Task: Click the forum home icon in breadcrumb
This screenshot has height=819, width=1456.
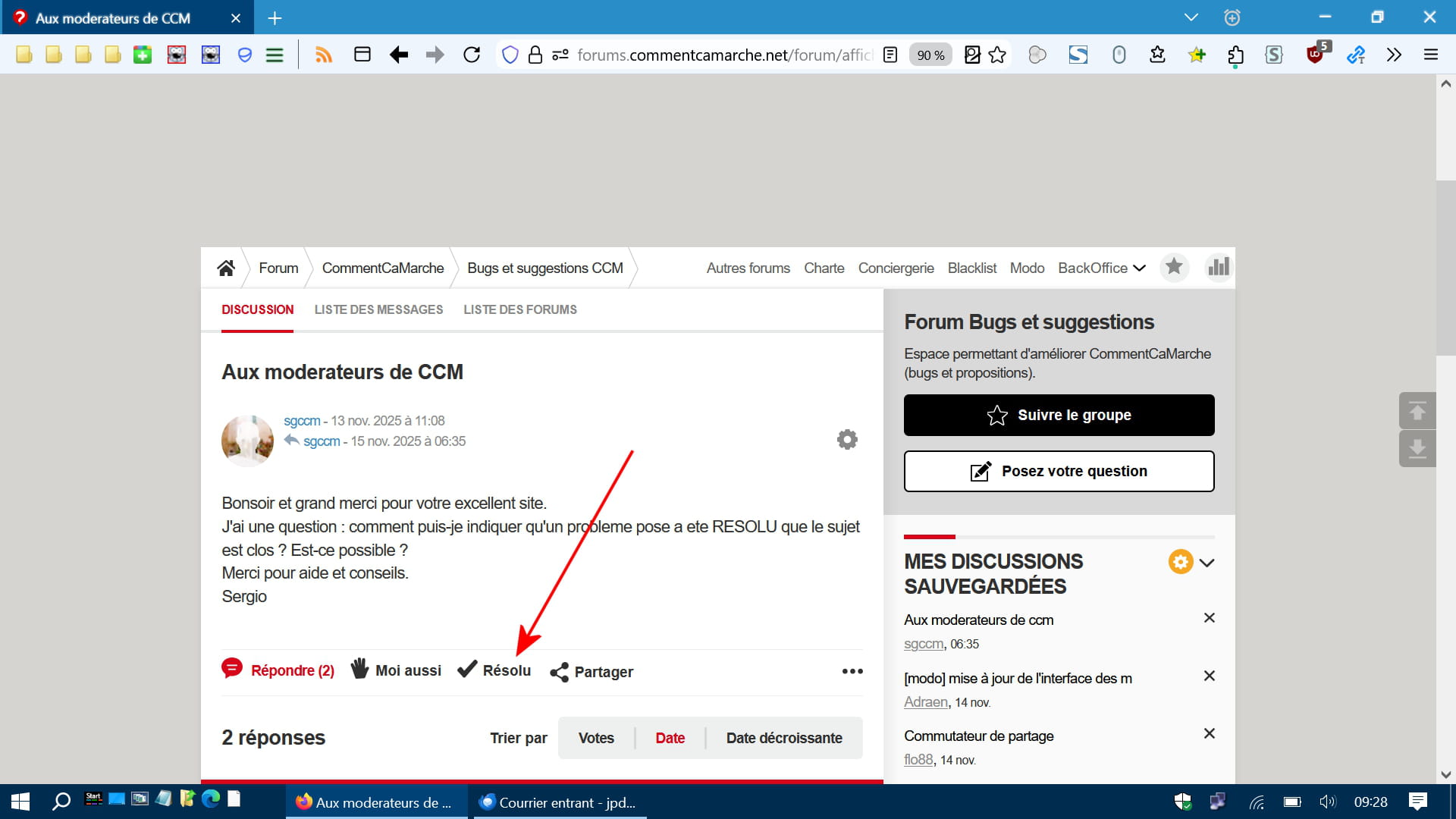Action: [x=226, y=268]
